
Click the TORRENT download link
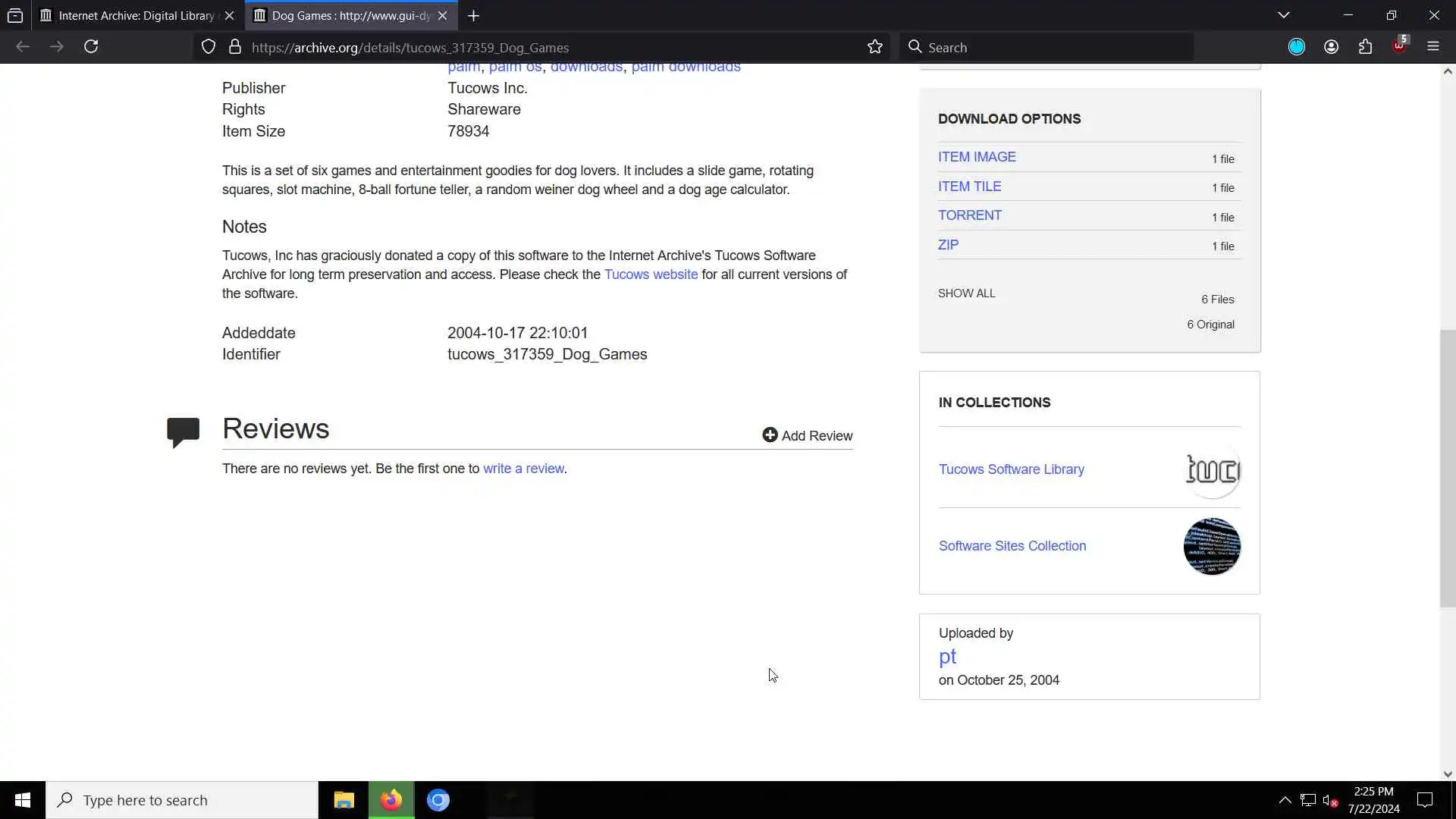(x=969, y=215)
